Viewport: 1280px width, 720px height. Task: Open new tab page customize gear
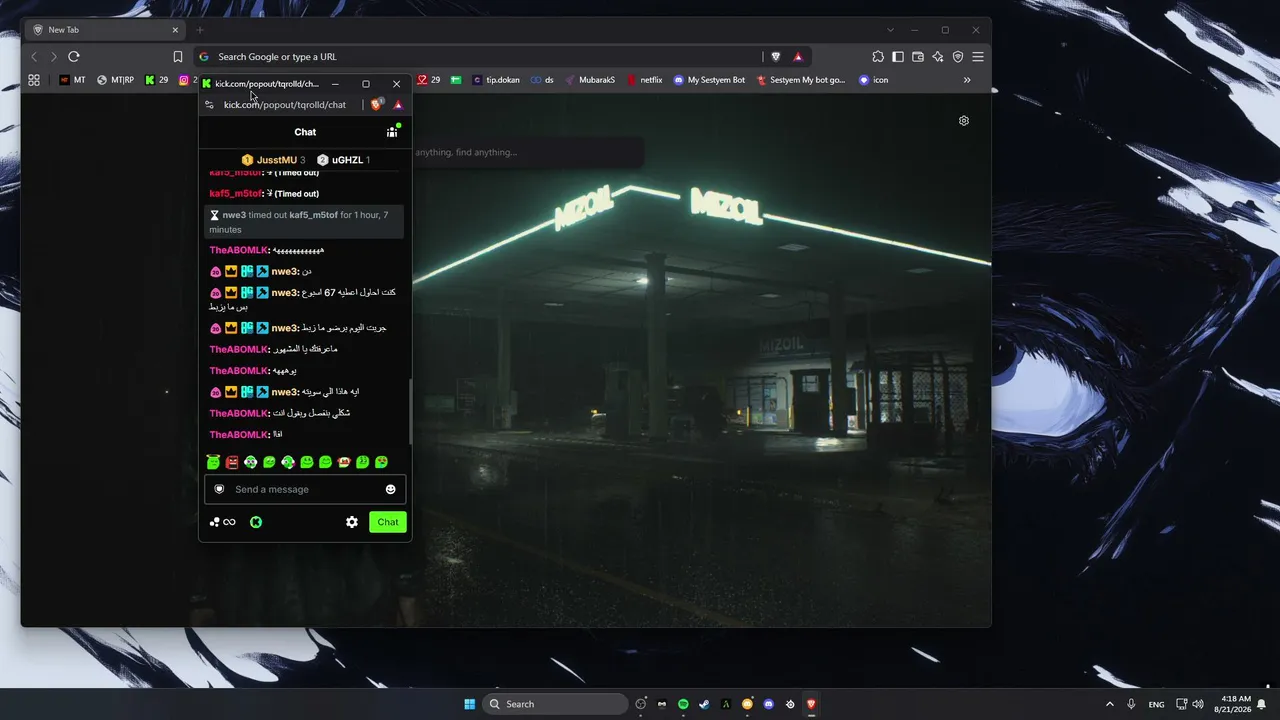click(964, 121)
